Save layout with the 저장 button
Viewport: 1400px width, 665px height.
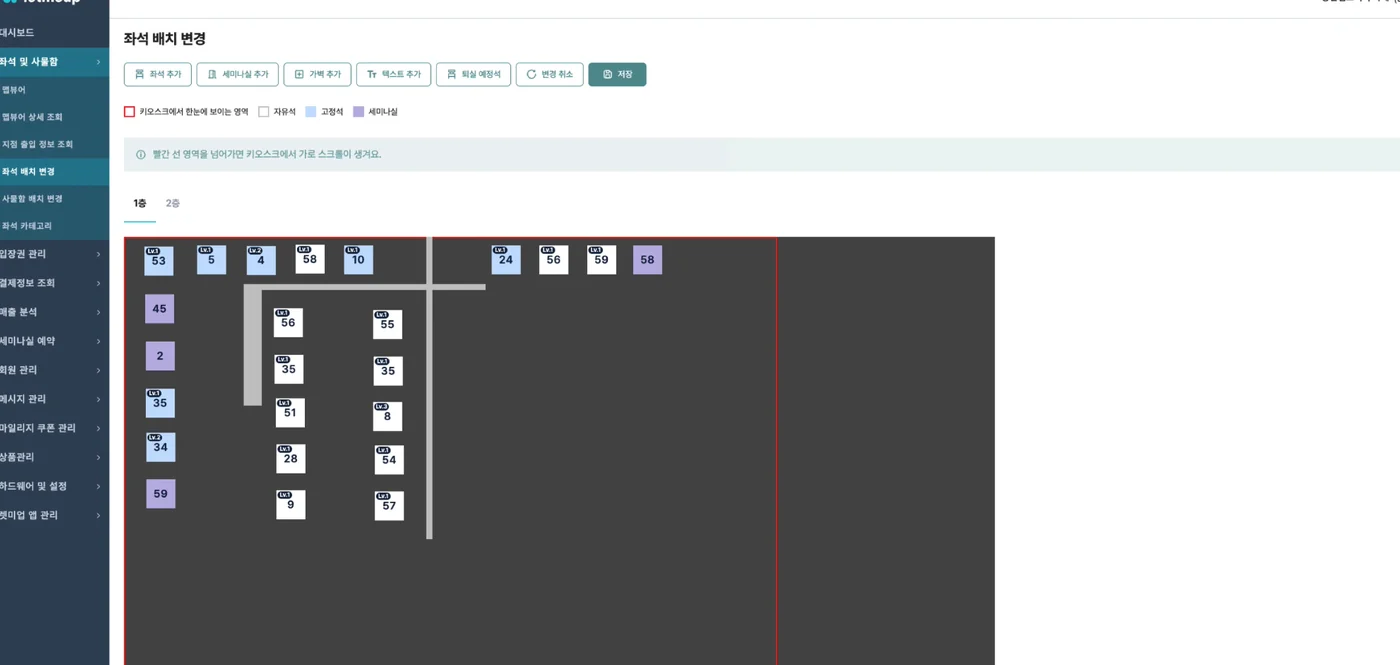tap(617, 75)
